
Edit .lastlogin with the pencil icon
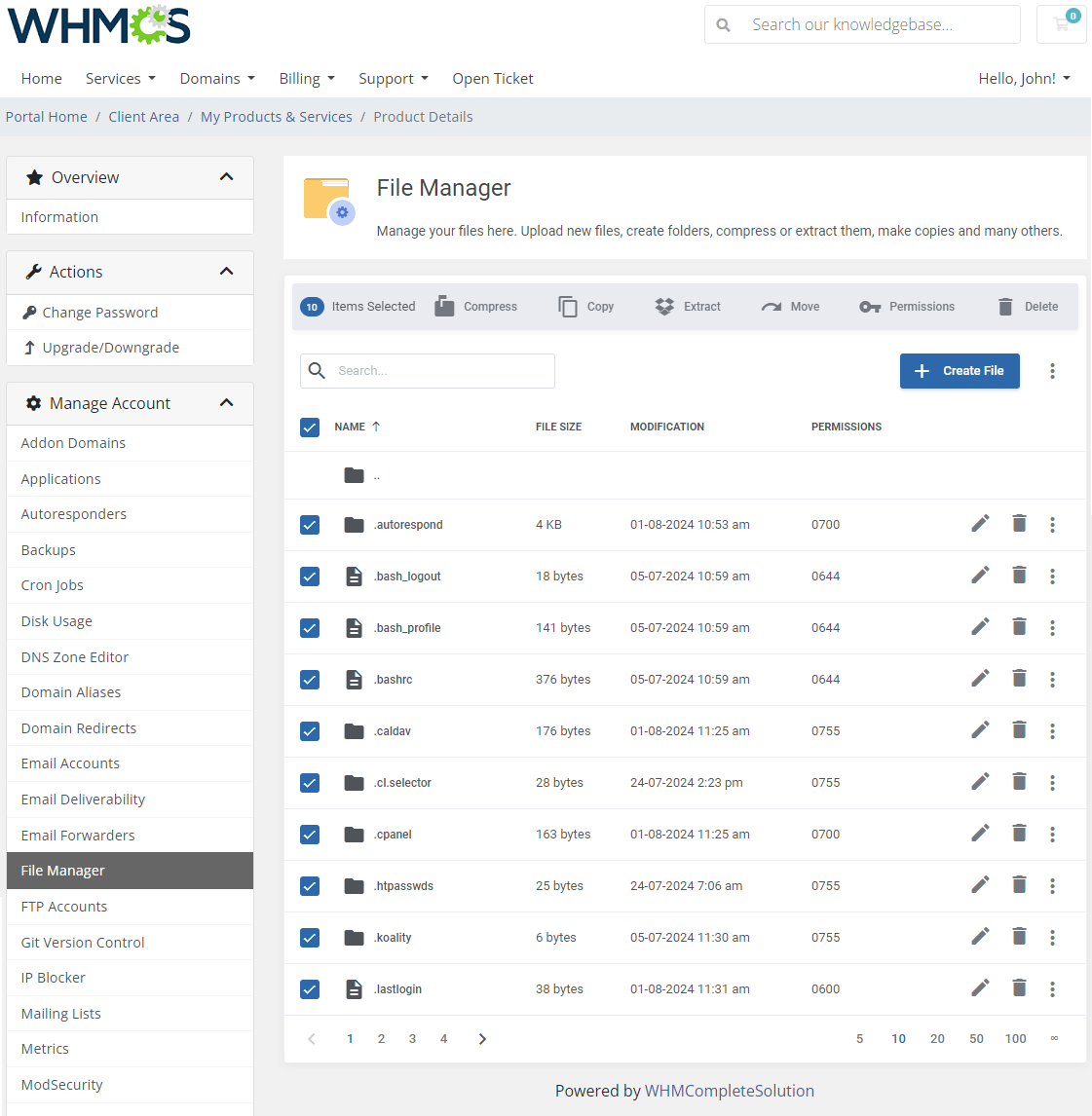(980, 987)
